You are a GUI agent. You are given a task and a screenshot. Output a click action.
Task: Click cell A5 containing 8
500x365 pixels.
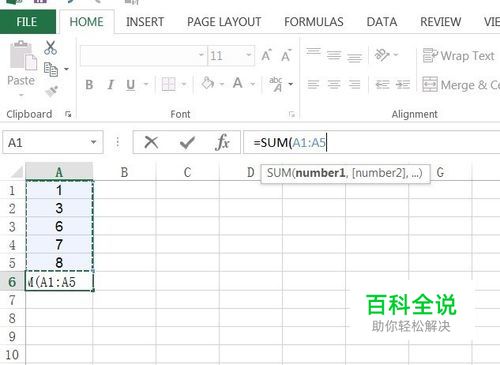pos(59,262)
